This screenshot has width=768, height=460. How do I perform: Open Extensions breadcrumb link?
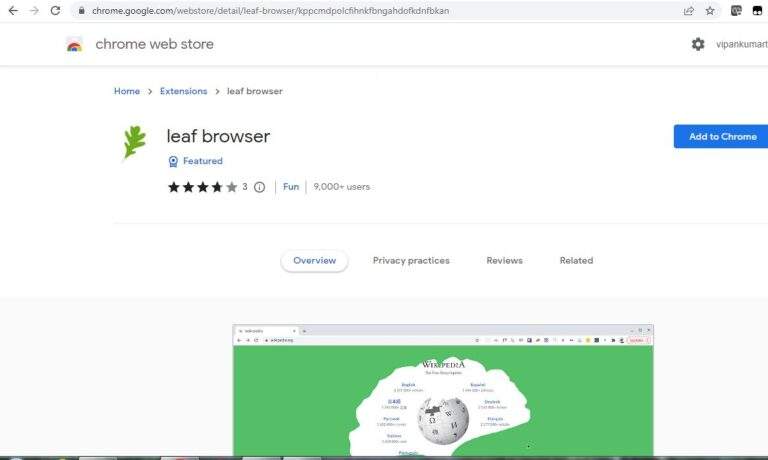coord(184,91)
